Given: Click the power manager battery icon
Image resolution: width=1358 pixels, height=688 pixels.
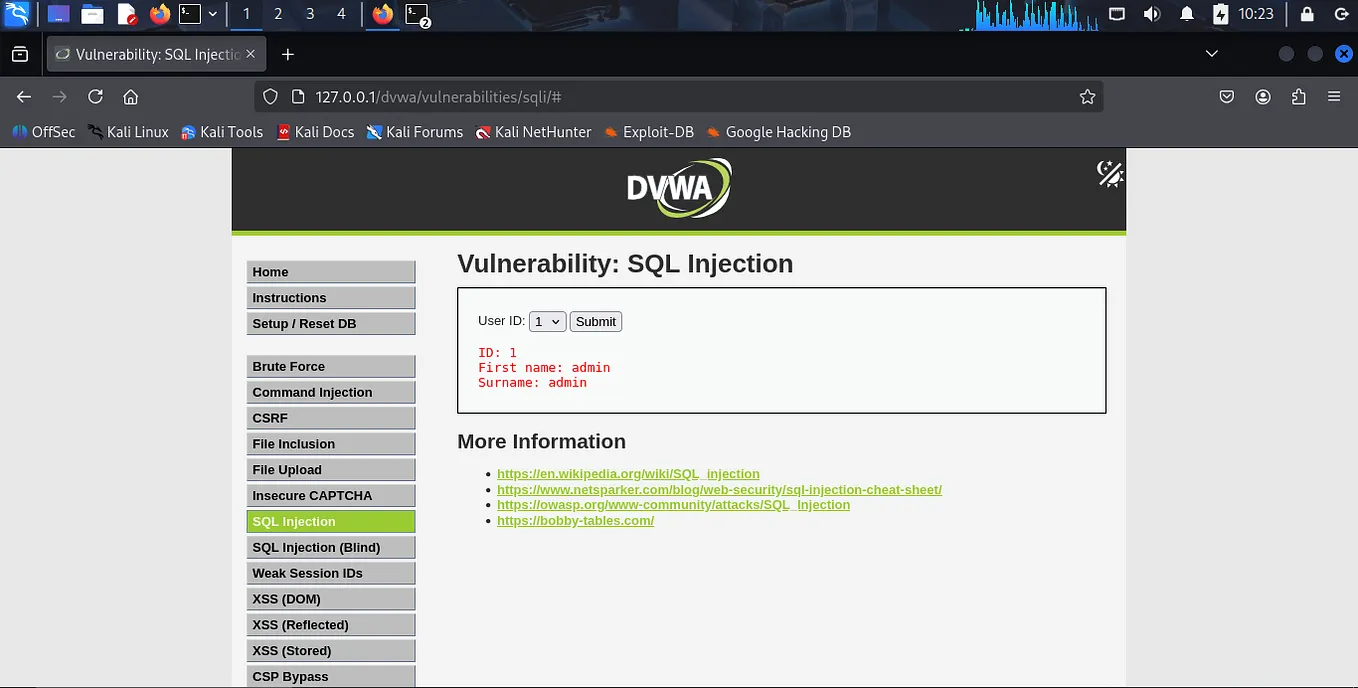Looking at the screenshot, I should [x=1221, y=14].
